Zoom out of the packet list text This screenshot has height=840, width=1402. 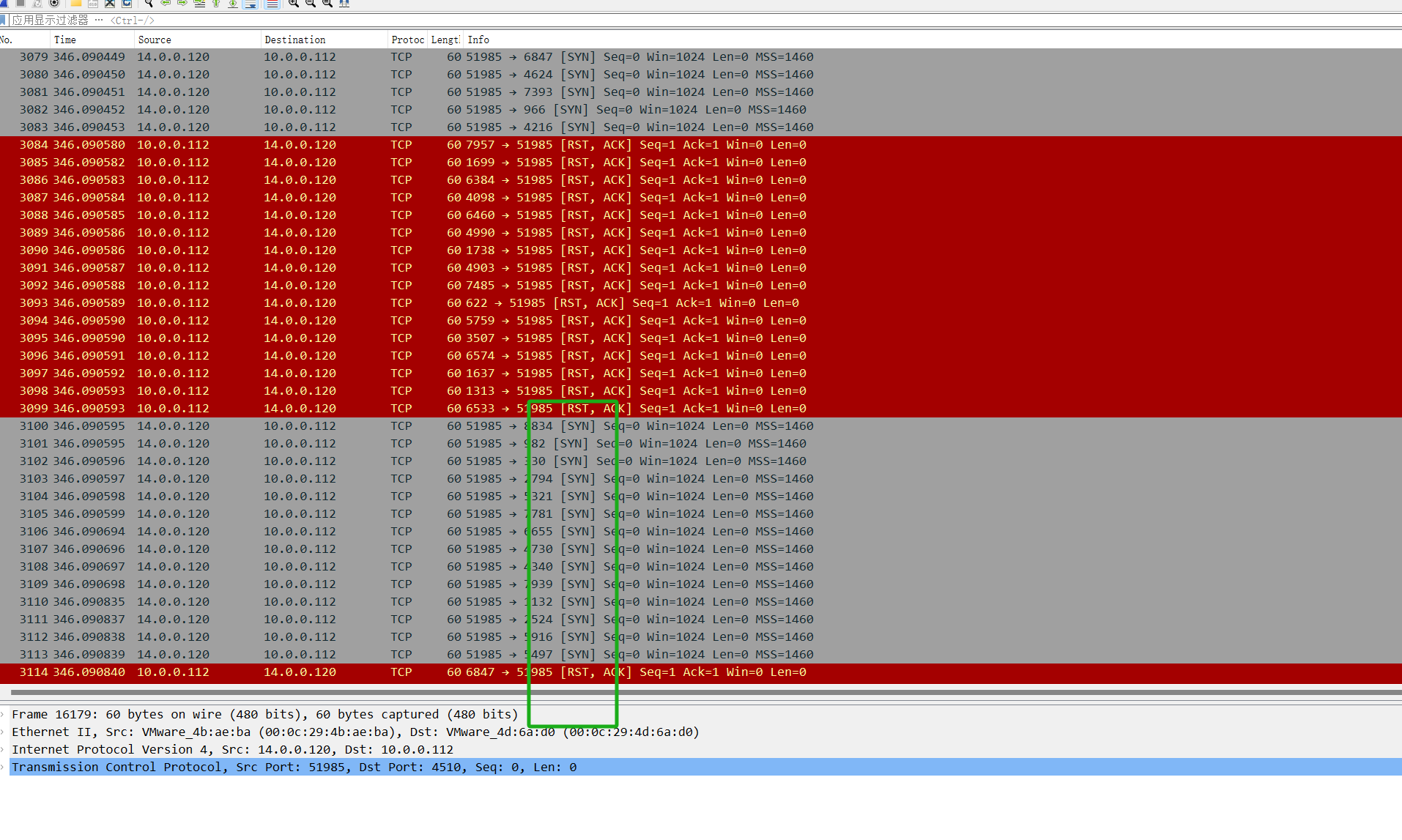[x=311, y=4]
